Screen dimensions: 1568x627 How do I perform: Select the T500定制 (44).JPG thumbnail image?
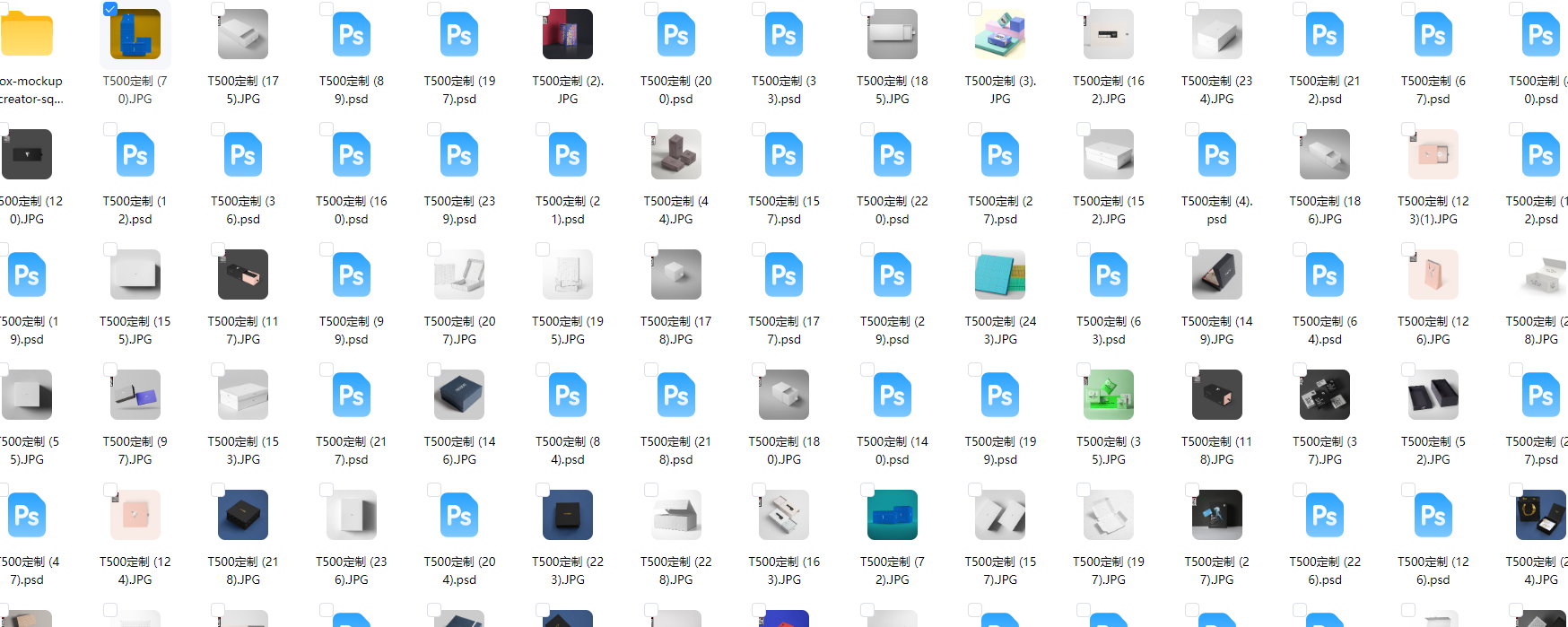tap(676, 154)
